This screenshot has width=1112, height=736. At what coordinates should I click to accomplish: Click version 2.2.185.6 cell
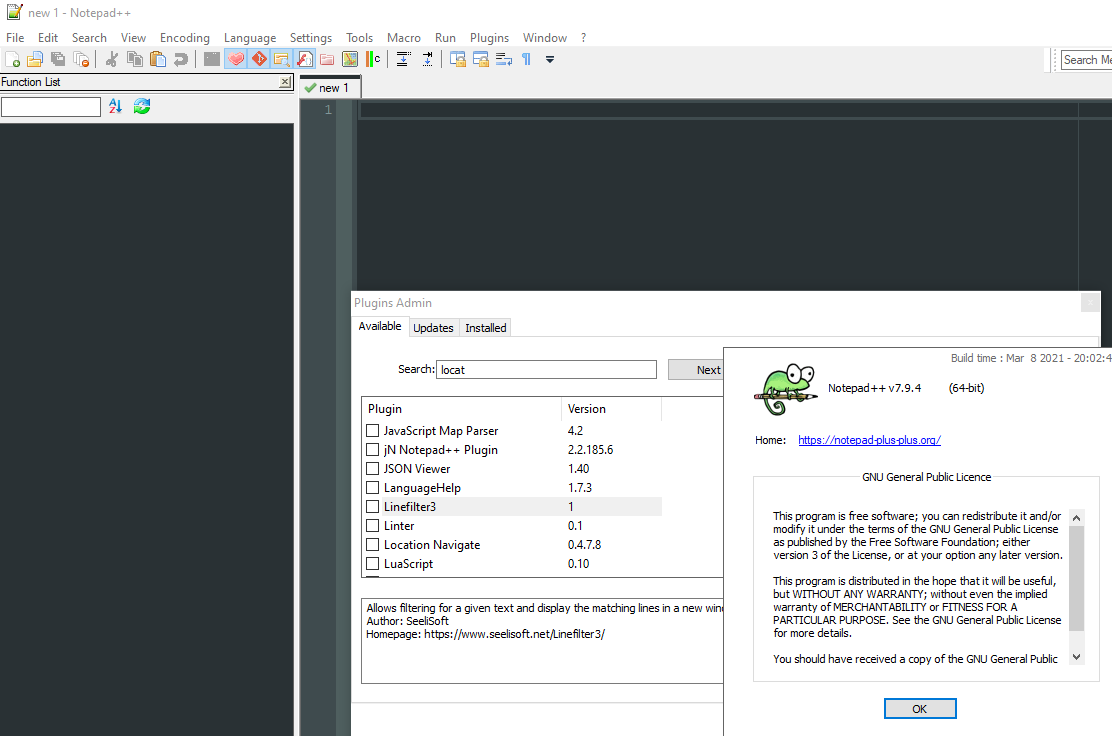(591, 450)
